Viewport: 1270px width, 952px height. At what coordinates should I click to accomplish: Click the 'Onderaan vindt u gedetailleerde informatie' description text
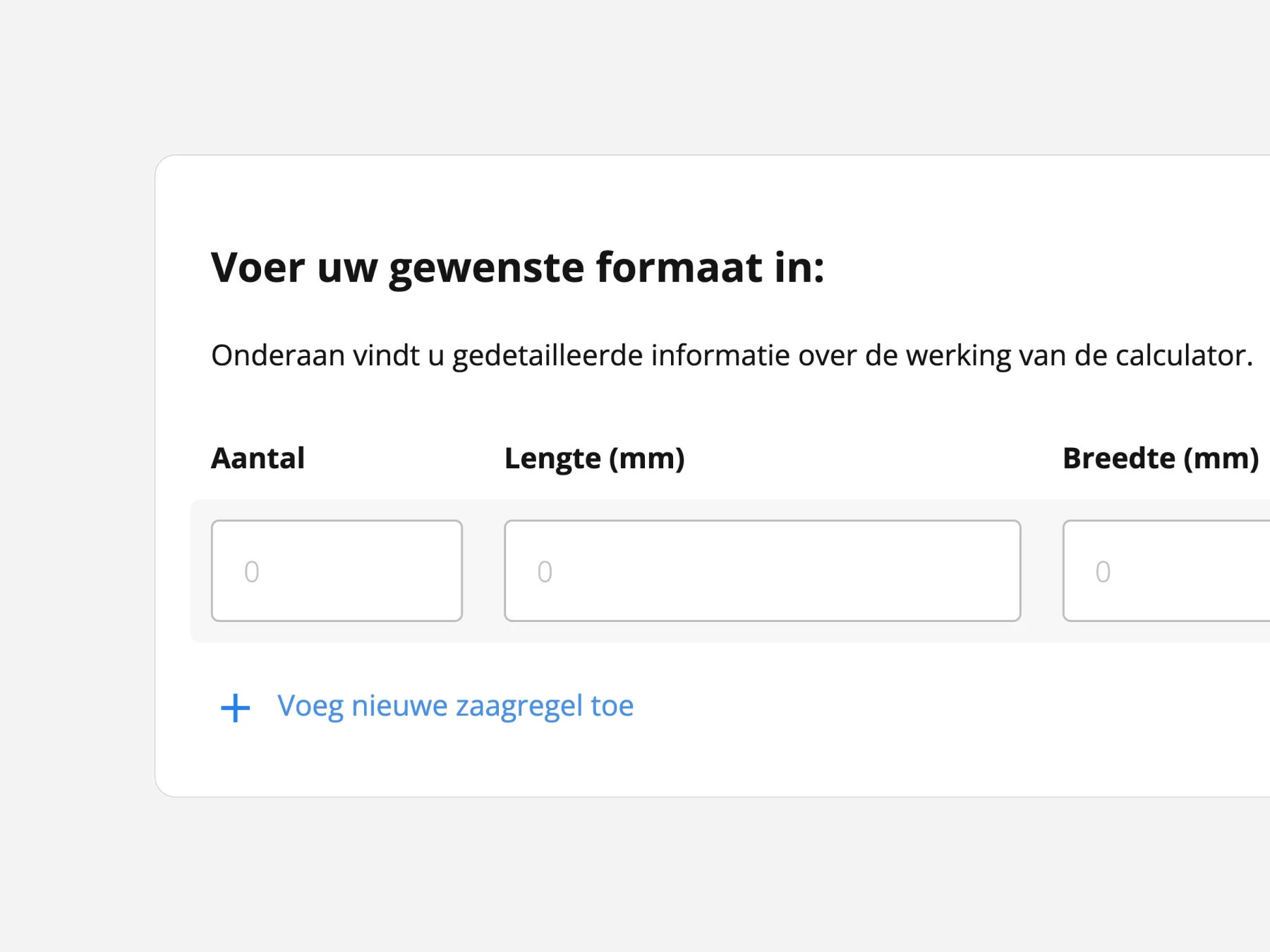click(x=731, y=355)
